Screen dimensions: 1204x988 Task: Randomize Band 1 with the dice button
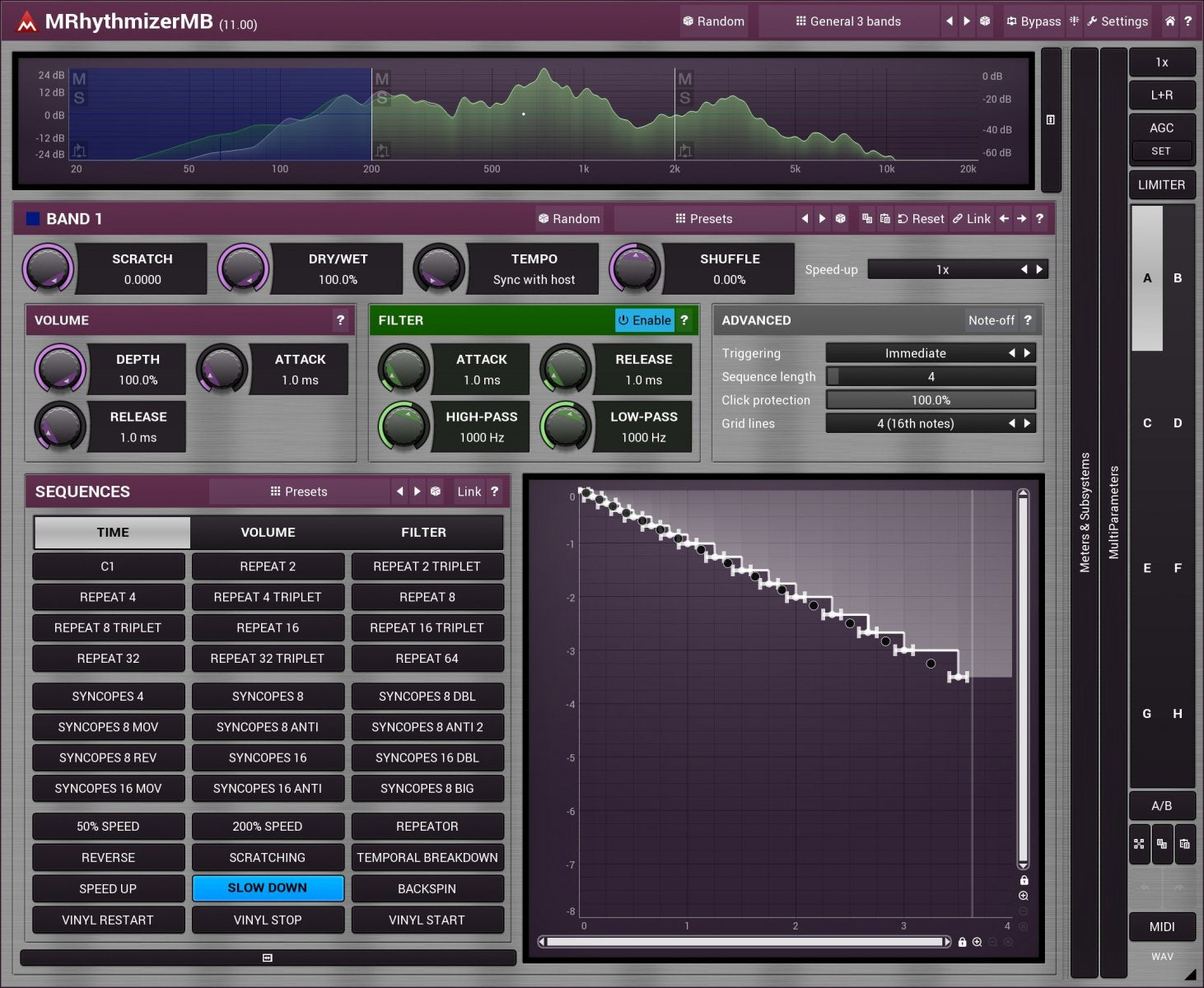pos(568,219)
